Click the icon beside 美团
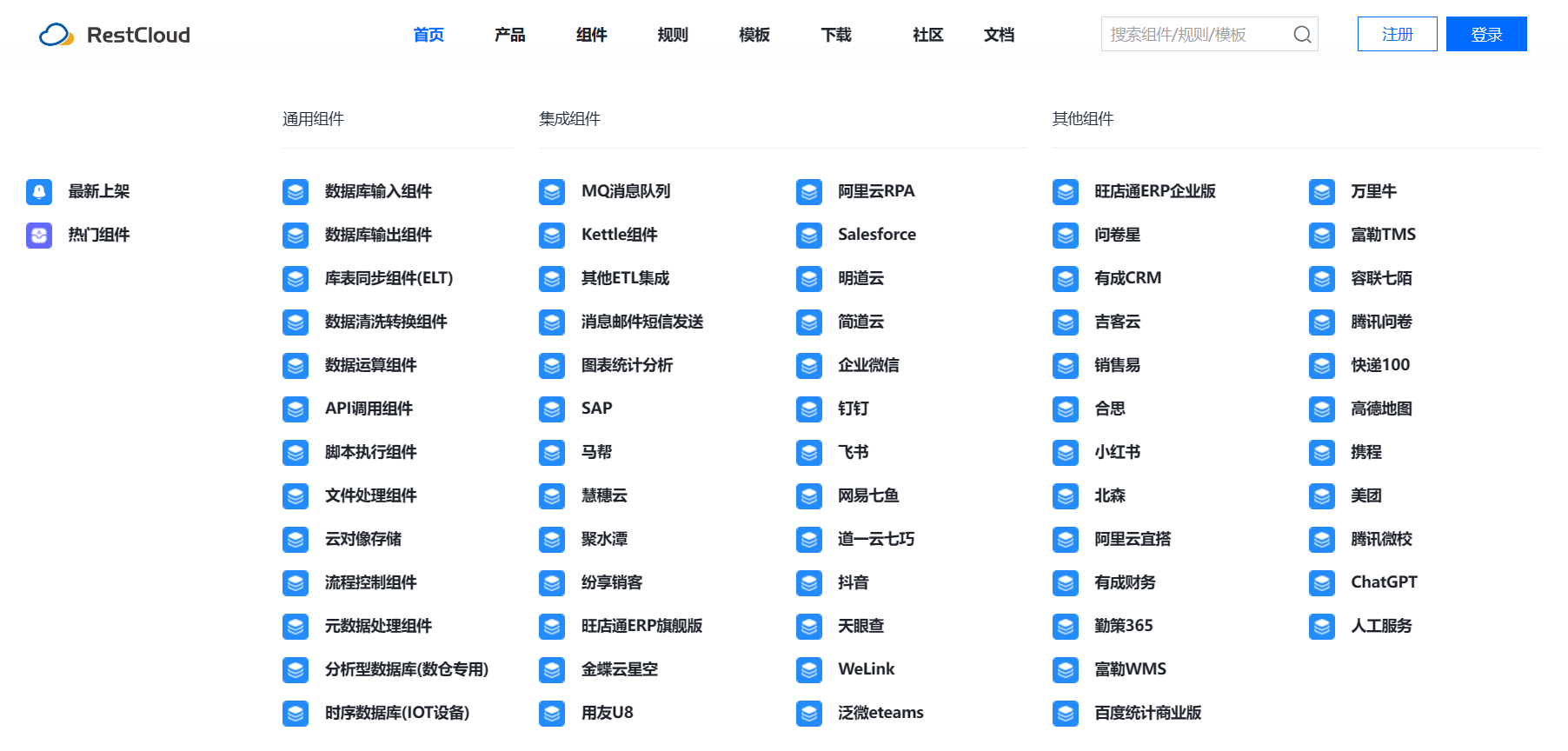 (x=1322, y=496)
